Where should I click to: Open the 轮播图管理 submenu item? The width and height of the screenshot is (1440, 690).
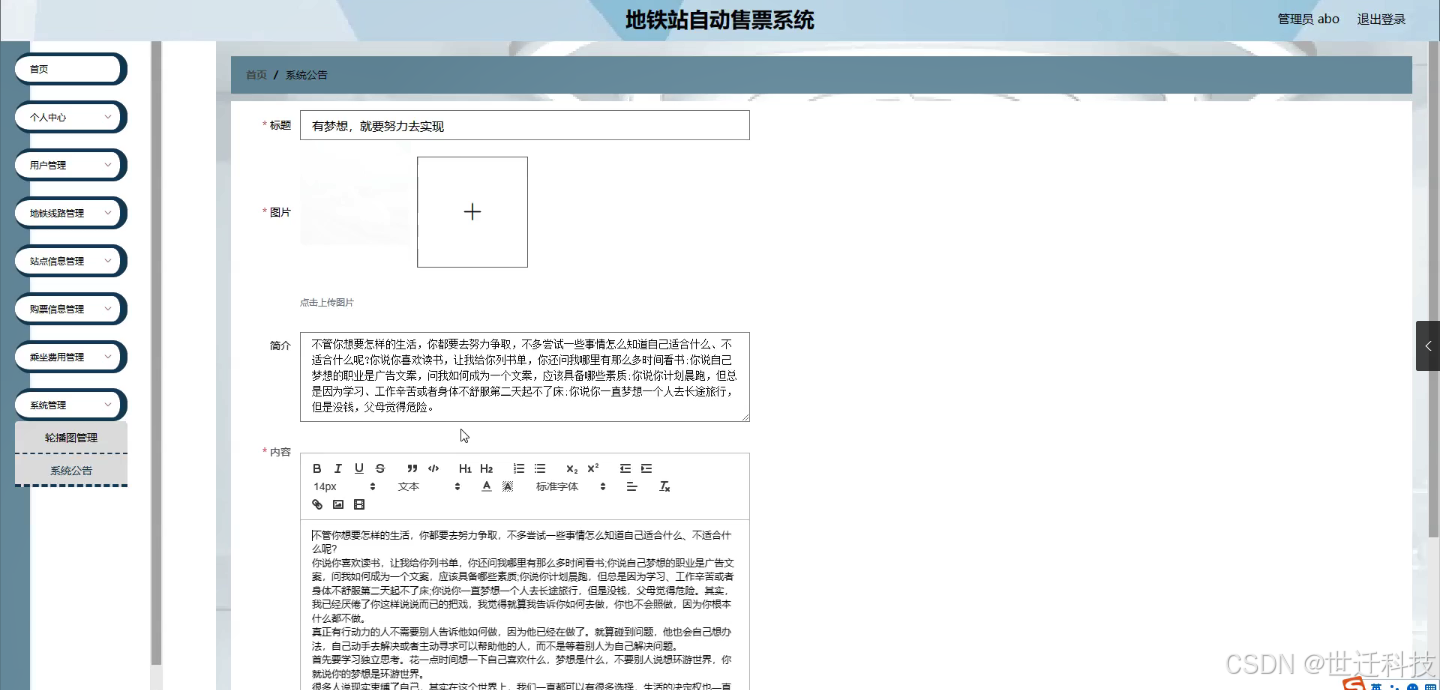point(71,438)
